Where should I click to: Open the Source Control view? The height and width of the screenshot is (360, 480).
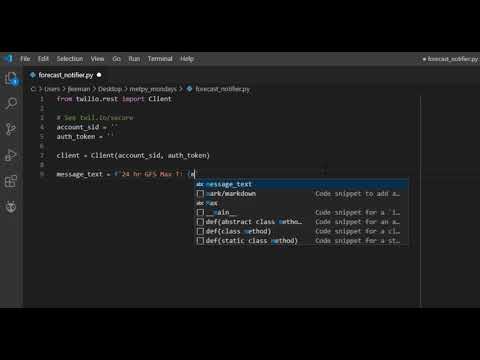[x=11, y=129]
